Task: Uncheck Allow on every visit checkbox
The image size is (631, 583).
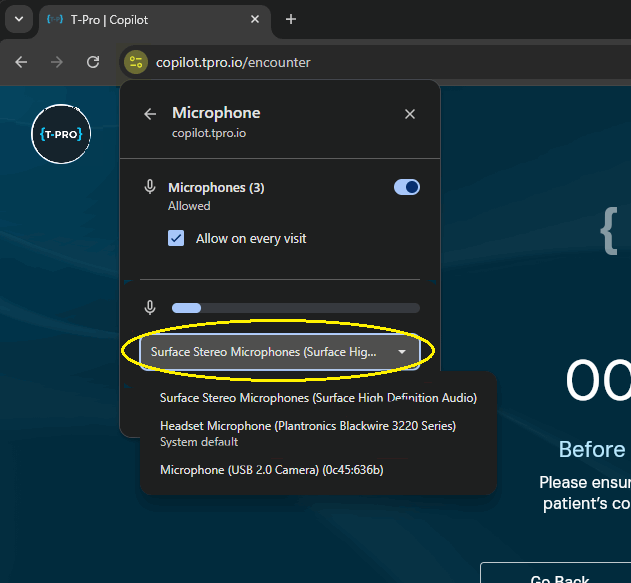Action: (x=176, y=238)
